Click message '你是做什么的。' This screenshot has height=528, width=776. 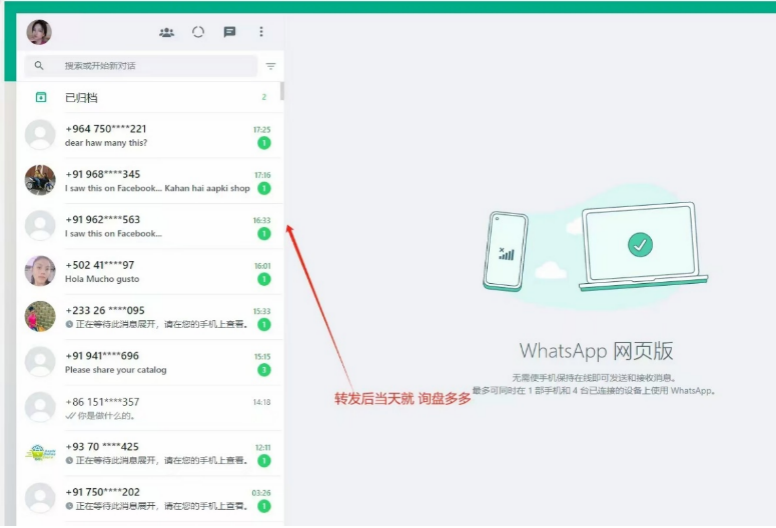tap(106, 416)
